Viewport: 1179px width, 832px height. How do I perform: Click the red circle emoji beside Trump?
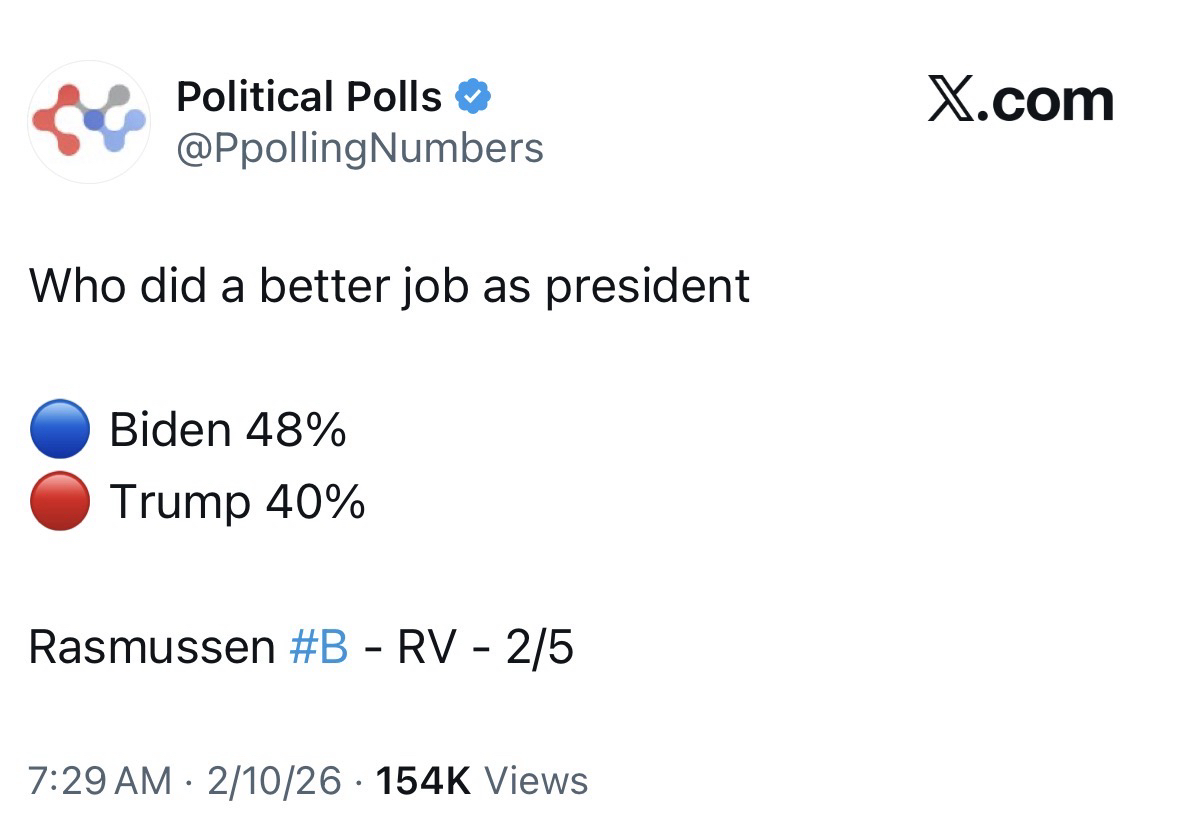61,501
